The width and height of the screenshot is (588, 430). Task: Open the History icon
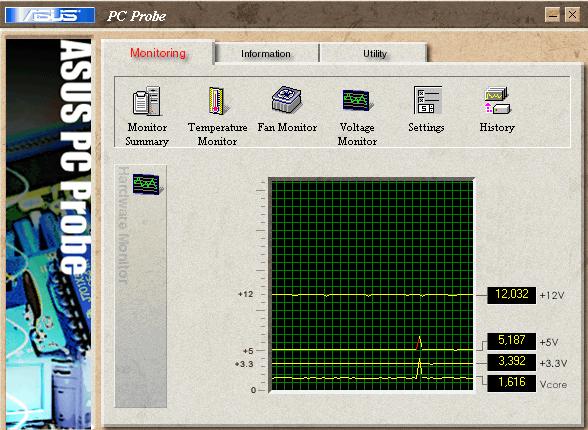tap(497, 100)
